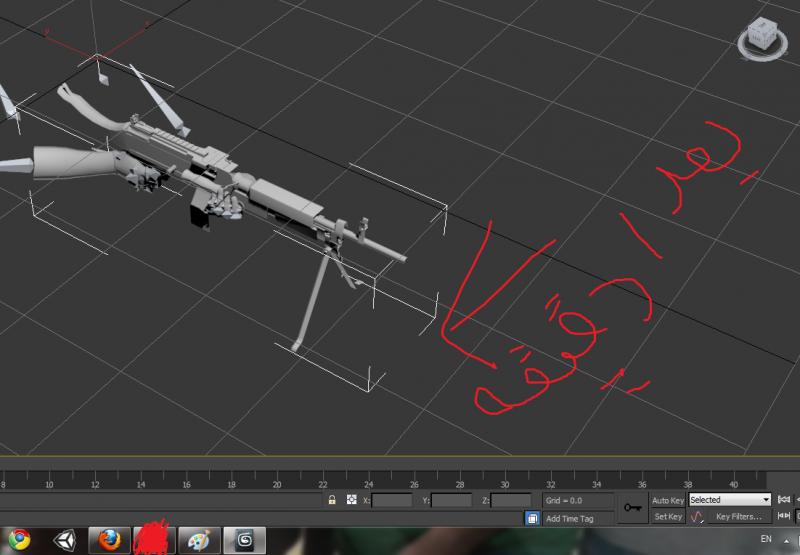Click the EN language indicator in tray

(766, 539)
